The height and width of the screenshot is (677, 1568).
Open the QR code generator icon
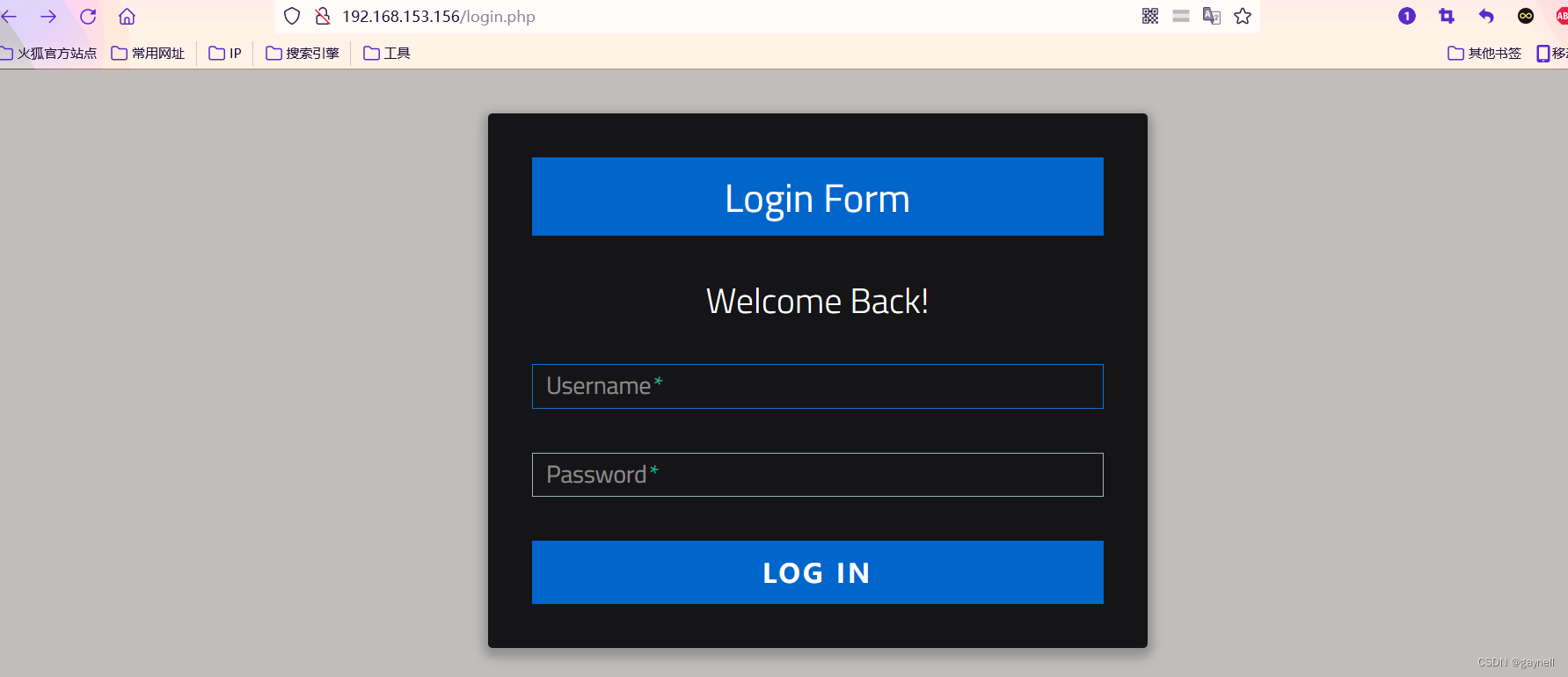[x=1150, y=16]
